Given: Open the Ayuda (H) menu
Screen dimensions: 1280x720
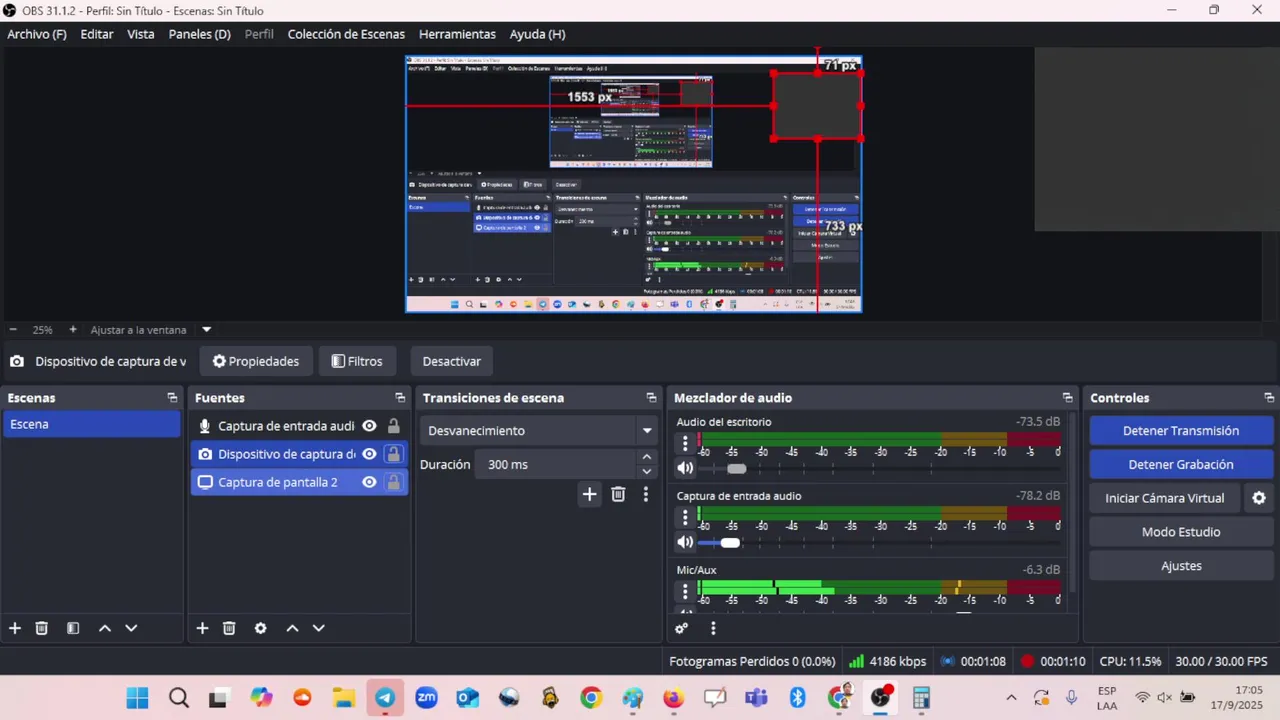Looking at the screenshot, I should tap(537, 34).
